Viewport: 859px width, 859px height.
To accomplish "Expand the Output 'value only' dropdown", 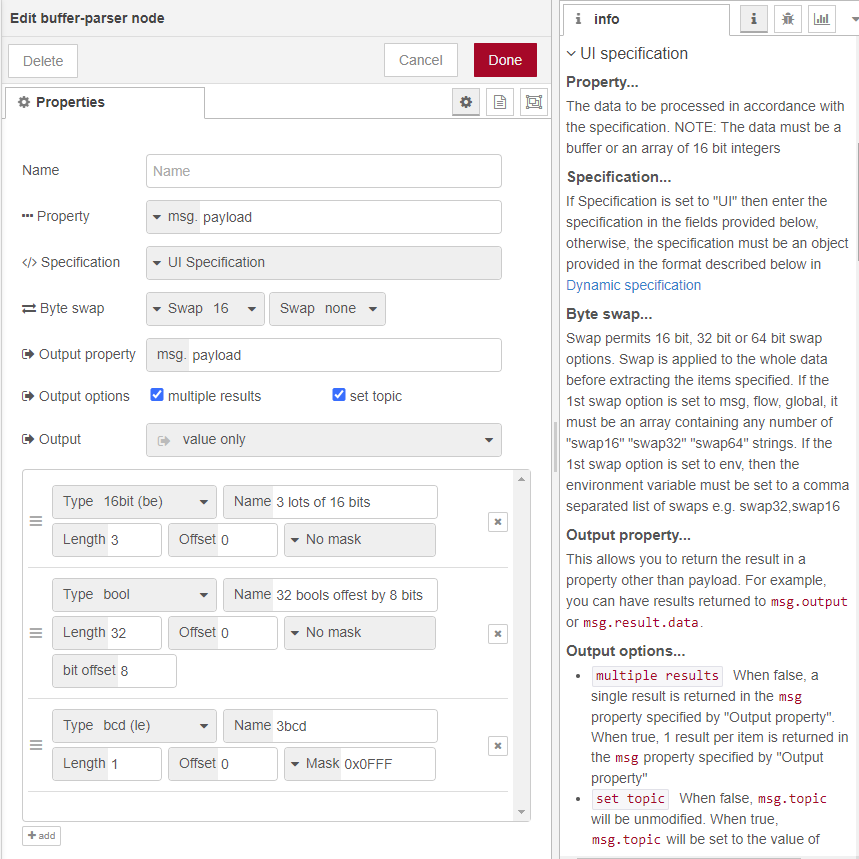I will tap(324, 440).
